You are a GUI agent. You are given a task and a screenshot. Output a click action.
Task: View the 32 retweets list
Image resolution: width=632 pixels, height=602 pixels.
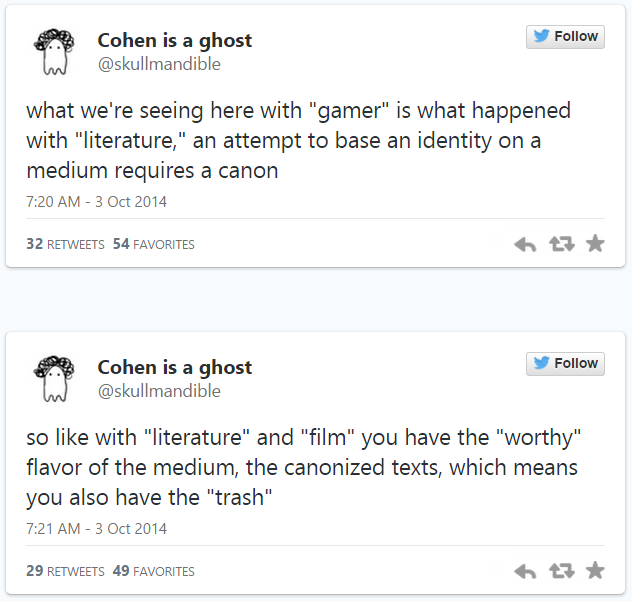pos(65,244)
